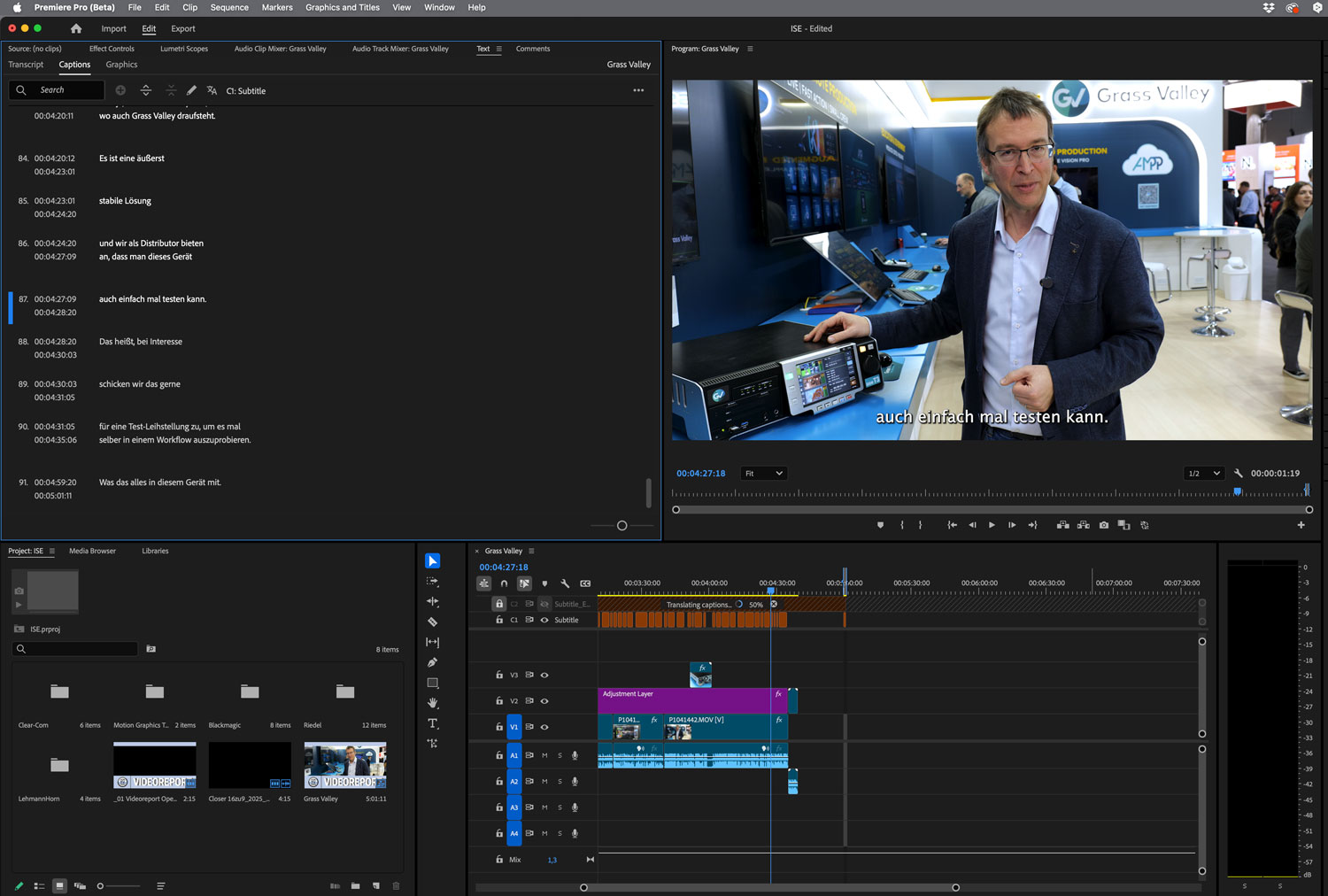Step back one frame in Program monitor
The height and width of the screenshot is (896, 1328).
[972, 525]
